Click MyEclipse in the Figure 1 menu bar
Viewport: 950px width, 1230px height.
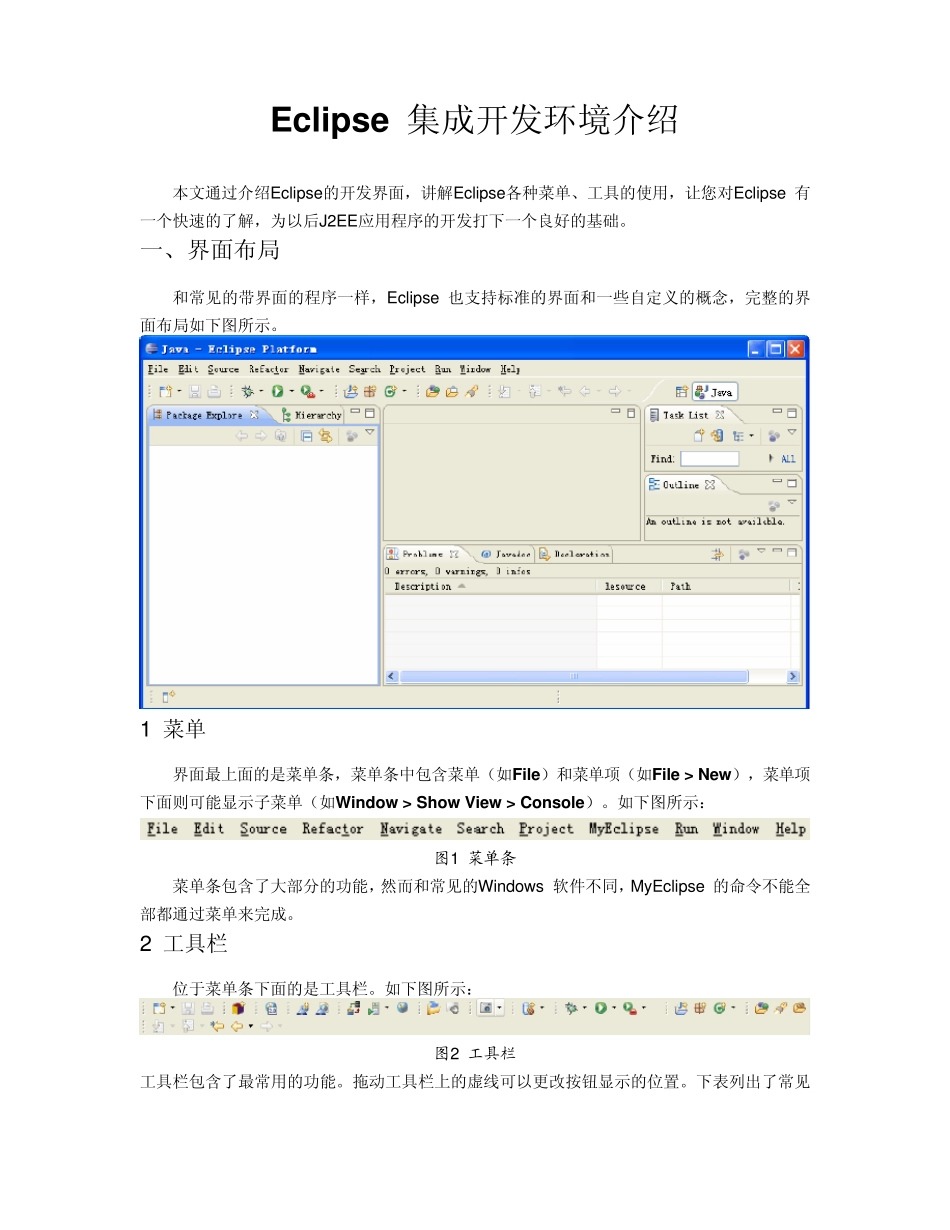pos(623,829)
